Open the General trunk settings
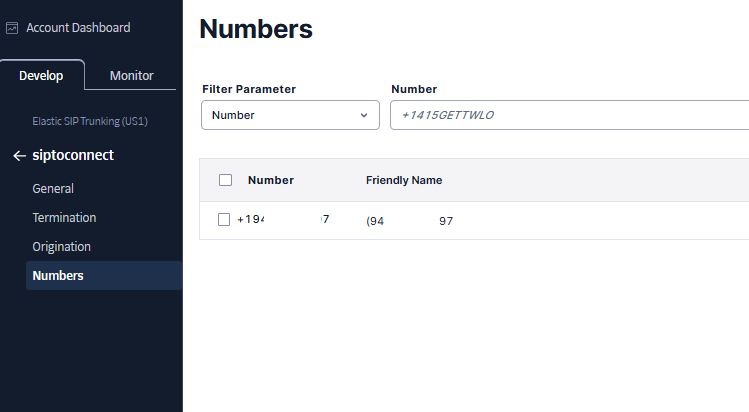749x412 pixels. pyautogui.click(x=53, y=189)
